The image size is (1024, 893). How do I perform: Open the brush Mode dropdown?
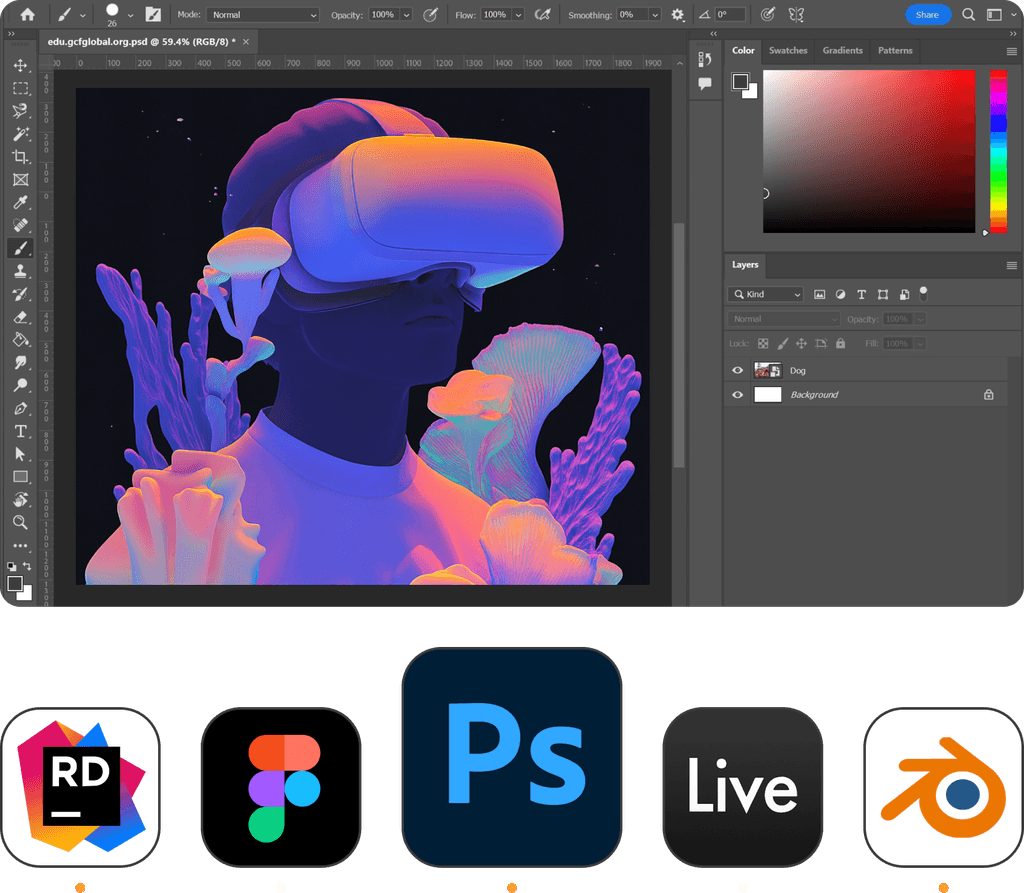(262, 14)
